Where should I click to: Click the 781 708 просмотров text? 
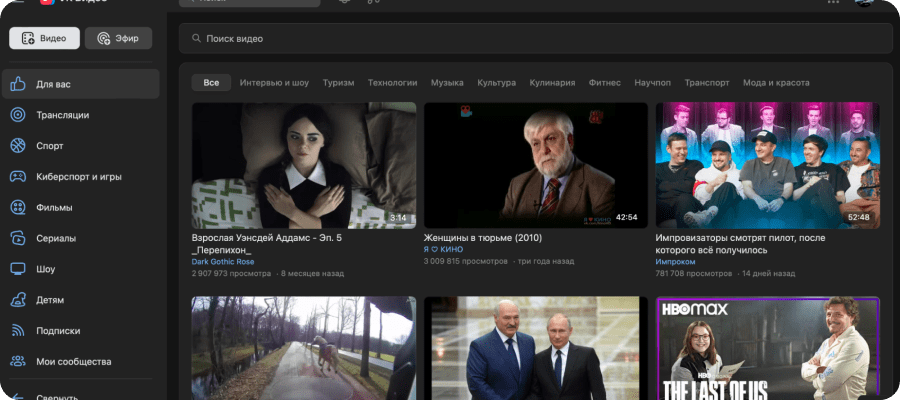coord(694,274)
